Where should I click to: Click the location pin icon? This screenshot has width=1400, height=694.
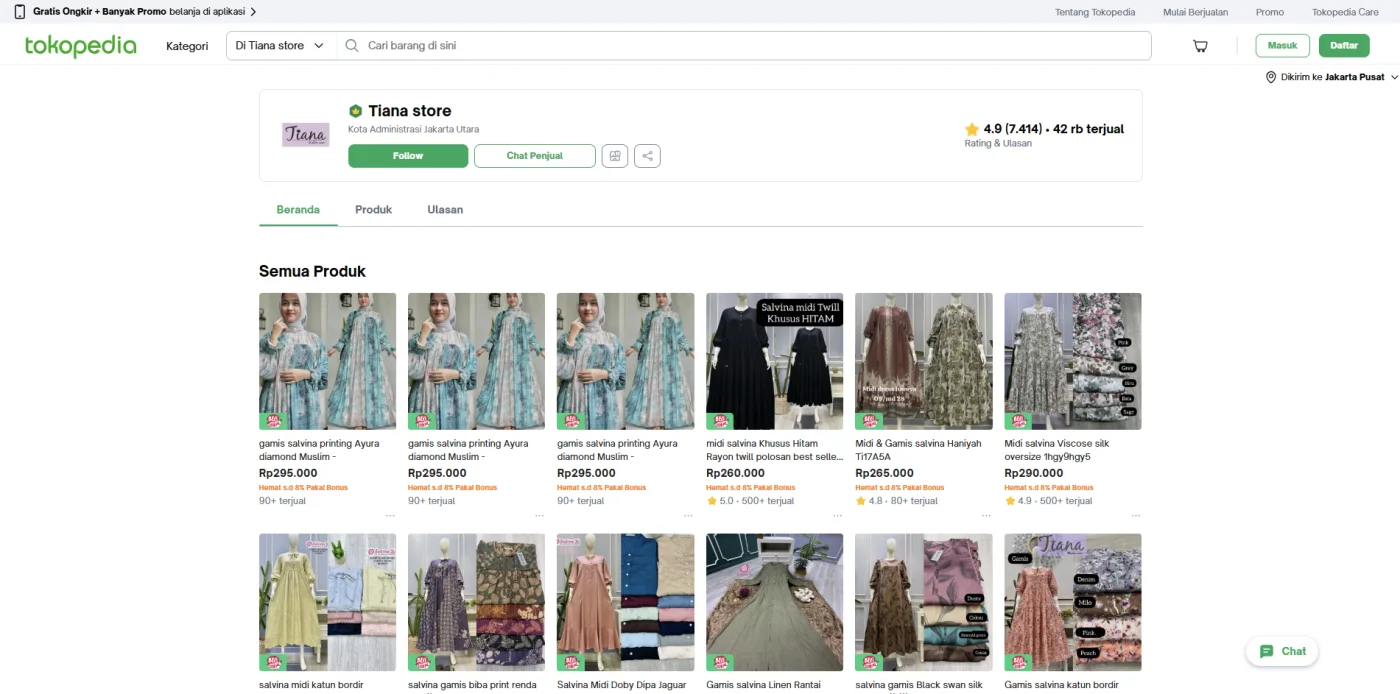[1271, 77]
